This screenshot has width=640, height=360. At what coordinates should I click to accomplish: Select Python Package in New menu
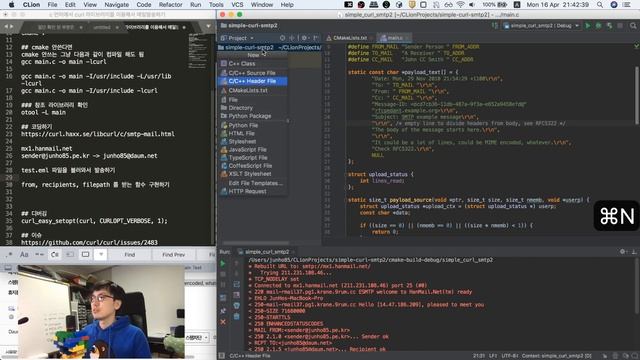[253, 116]
